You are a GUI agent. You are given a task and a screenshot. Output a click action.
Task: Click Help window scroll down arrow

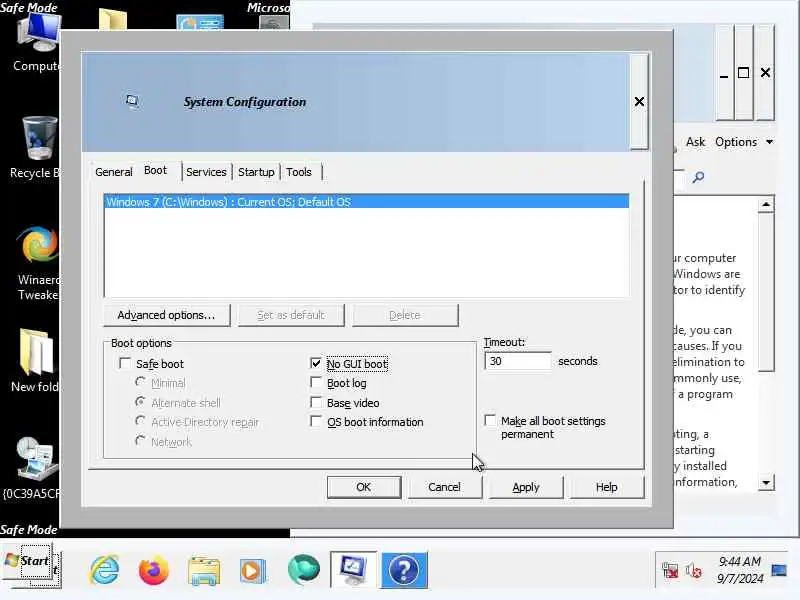766,482
